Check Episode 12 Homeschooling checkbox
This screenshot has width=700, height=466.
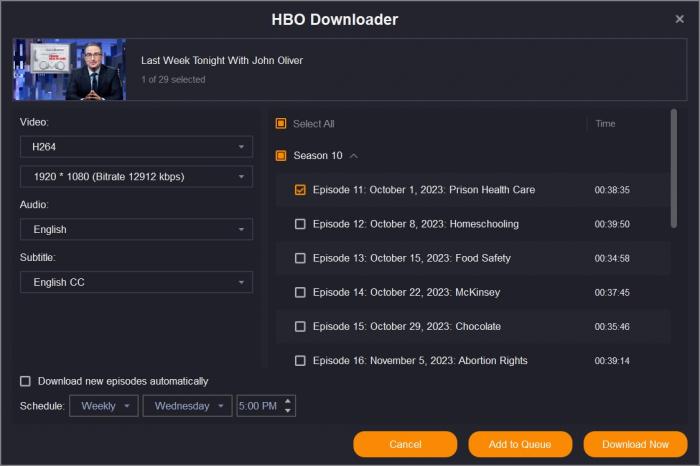pyautogui.click(x=300, y=224)
